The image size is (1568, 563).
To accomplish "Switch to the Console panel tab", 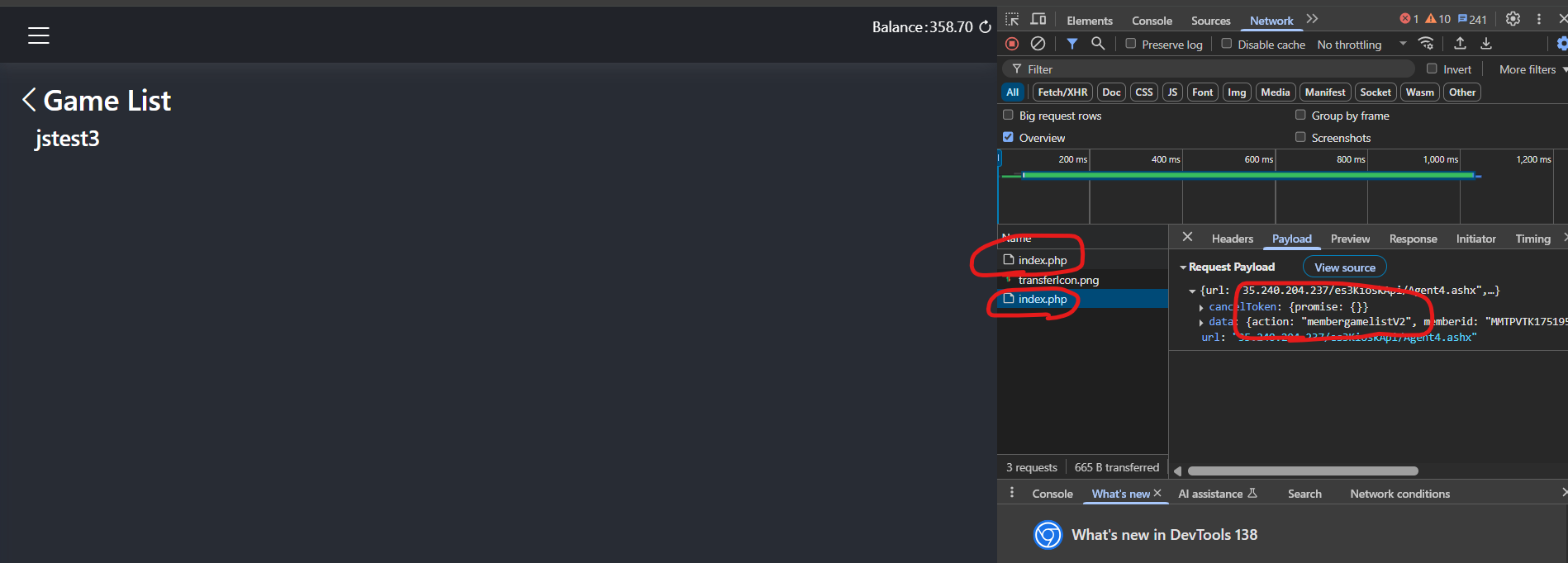I will pos(1152,21).
